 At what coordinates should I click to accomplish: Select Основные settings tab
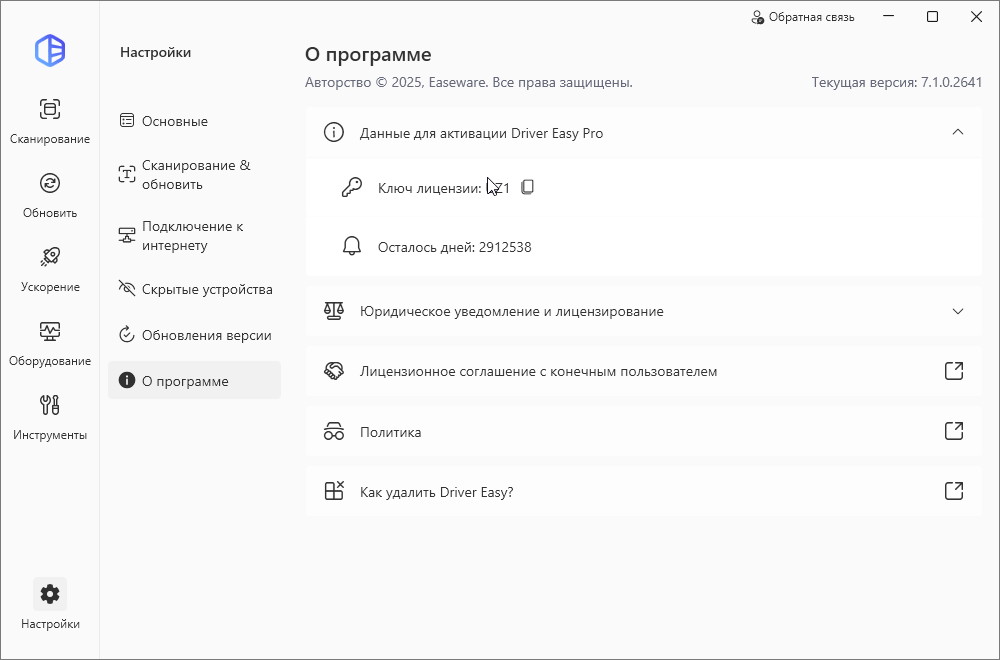[x=175, y=121]
